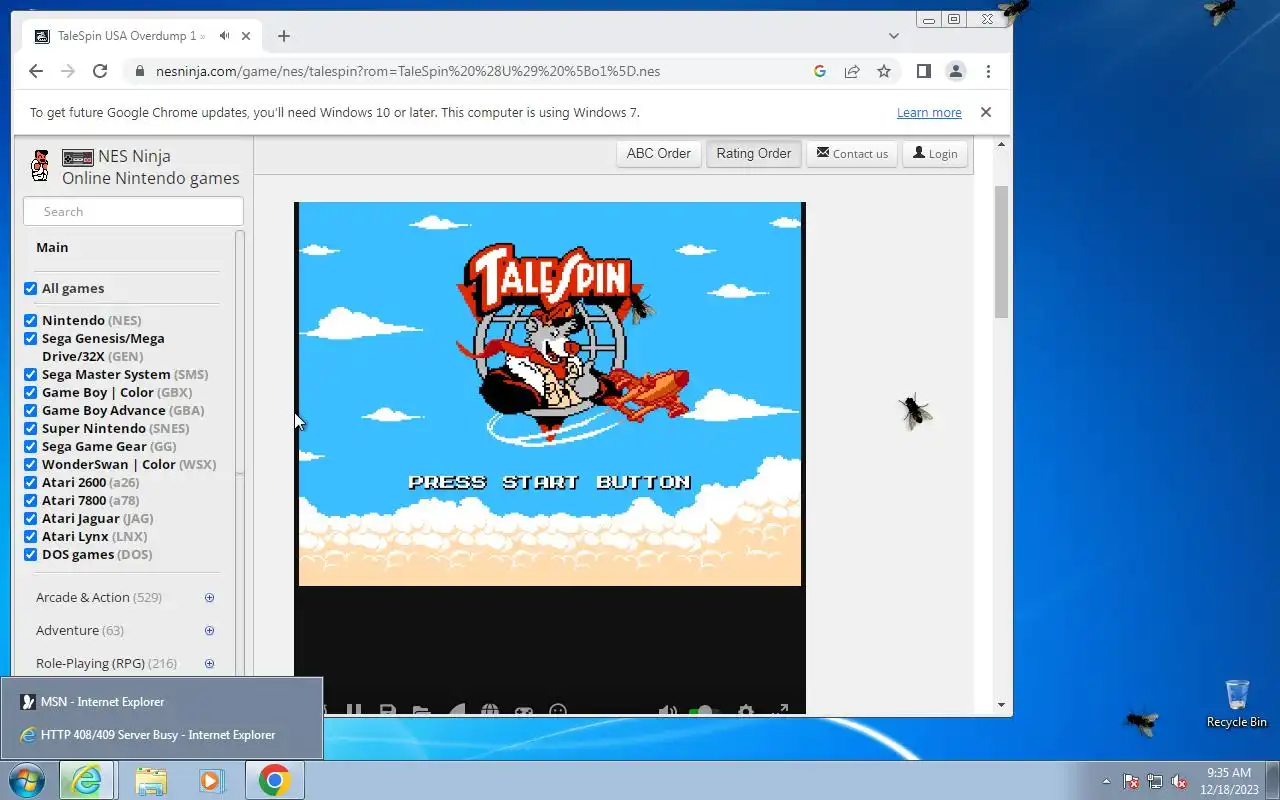Click the save state floppy icon
Viewport: 1280px width, 800px height.
(x=387, y=711)
